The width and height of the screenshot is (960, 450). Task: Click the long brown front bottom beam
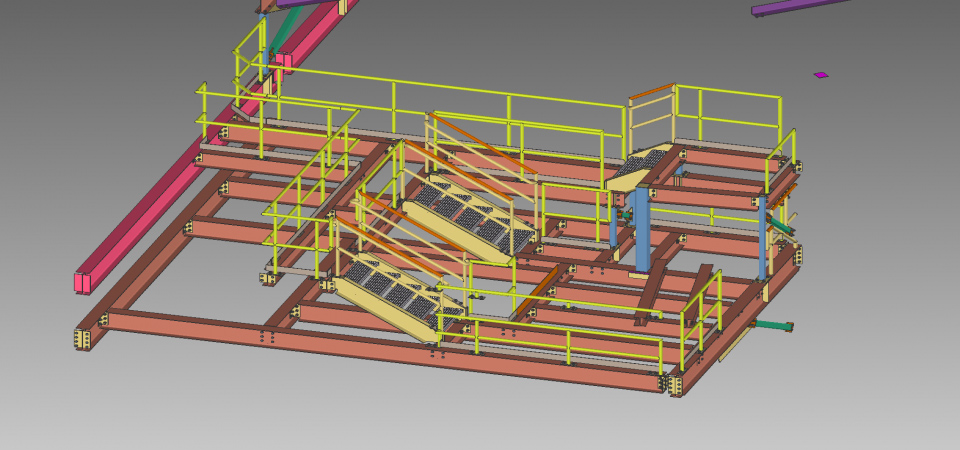[380, 351]
